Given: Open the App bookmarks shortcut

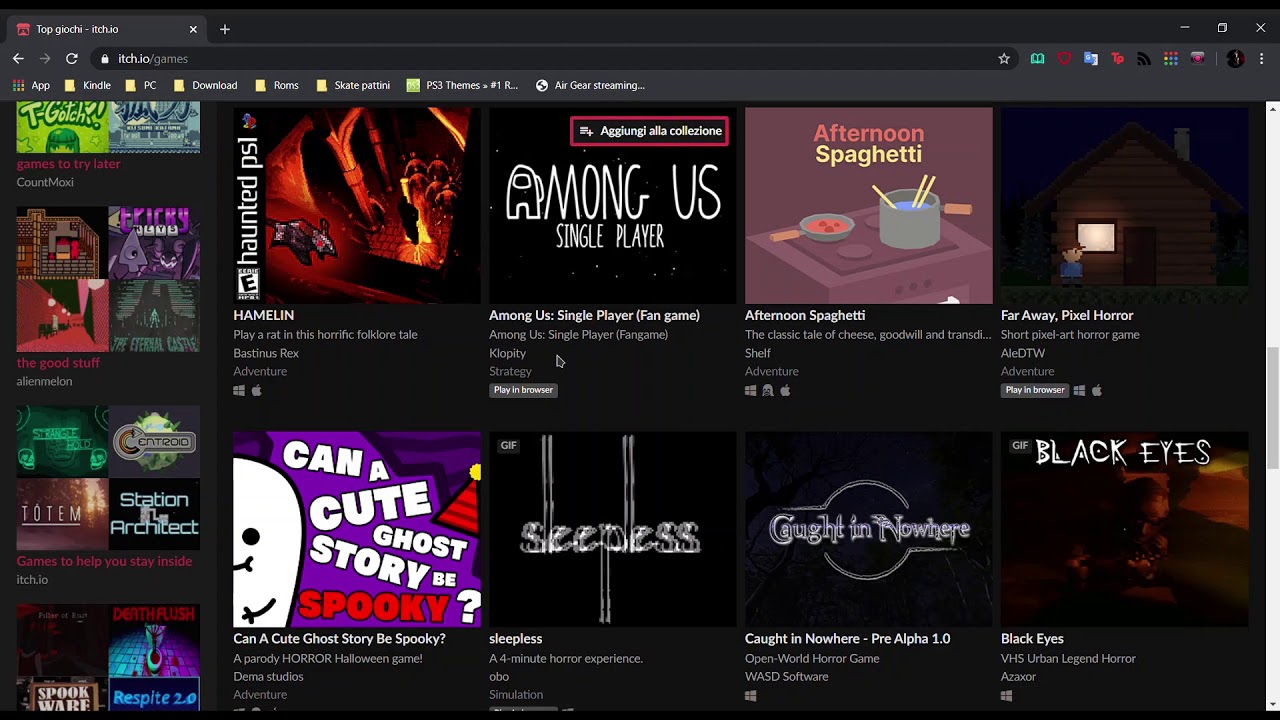Looking at the screenshot, I should [x=31, y=85].
